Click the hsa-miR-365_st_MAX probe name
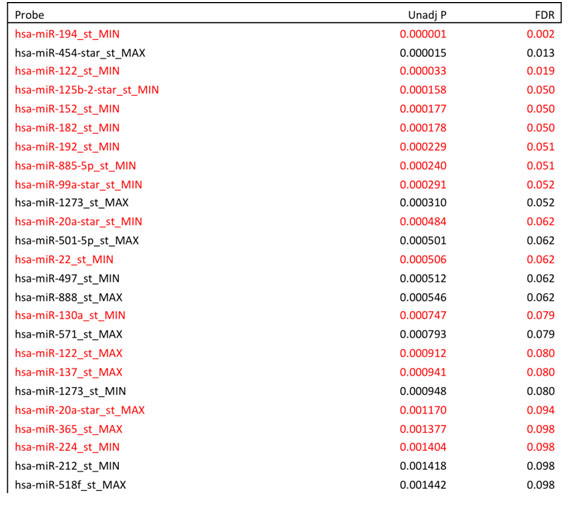The image size is (580, 523). pyautogui.click(x=68, y=429)
